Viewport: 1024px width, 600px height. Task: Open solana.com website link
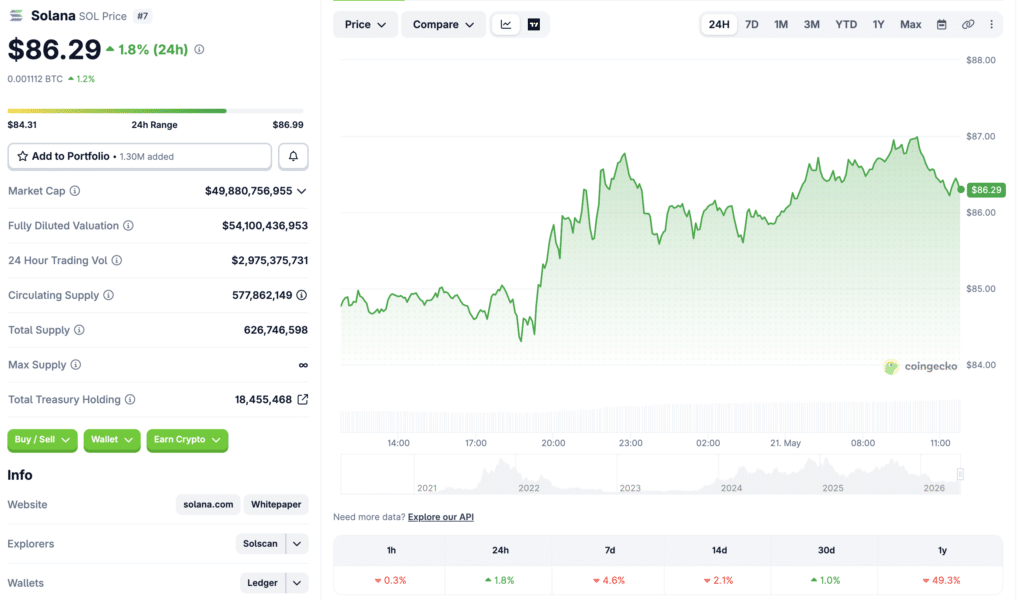[208, 504]
